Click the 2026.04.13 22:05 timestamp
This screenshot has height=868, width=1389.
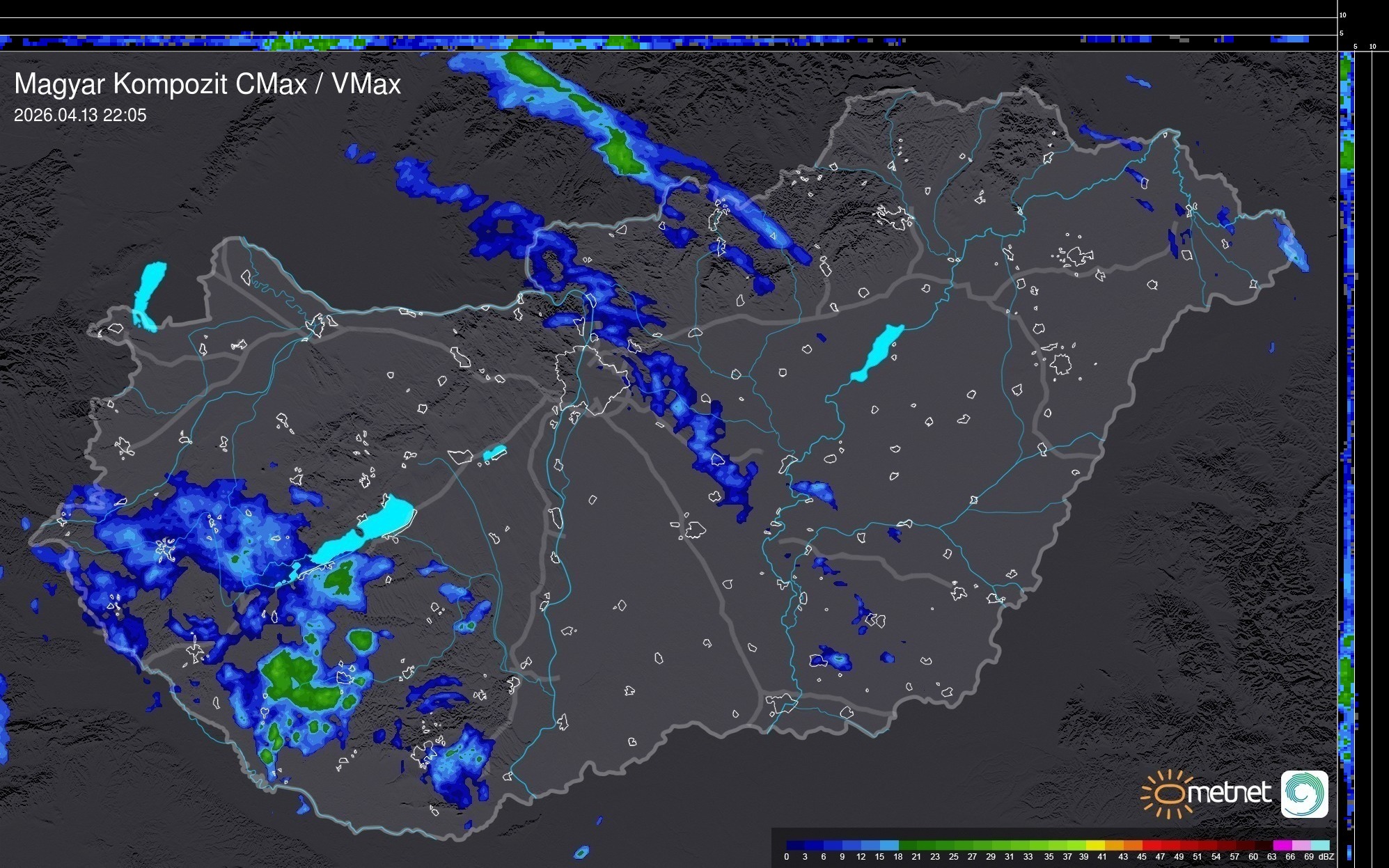(x=80, y=116)
